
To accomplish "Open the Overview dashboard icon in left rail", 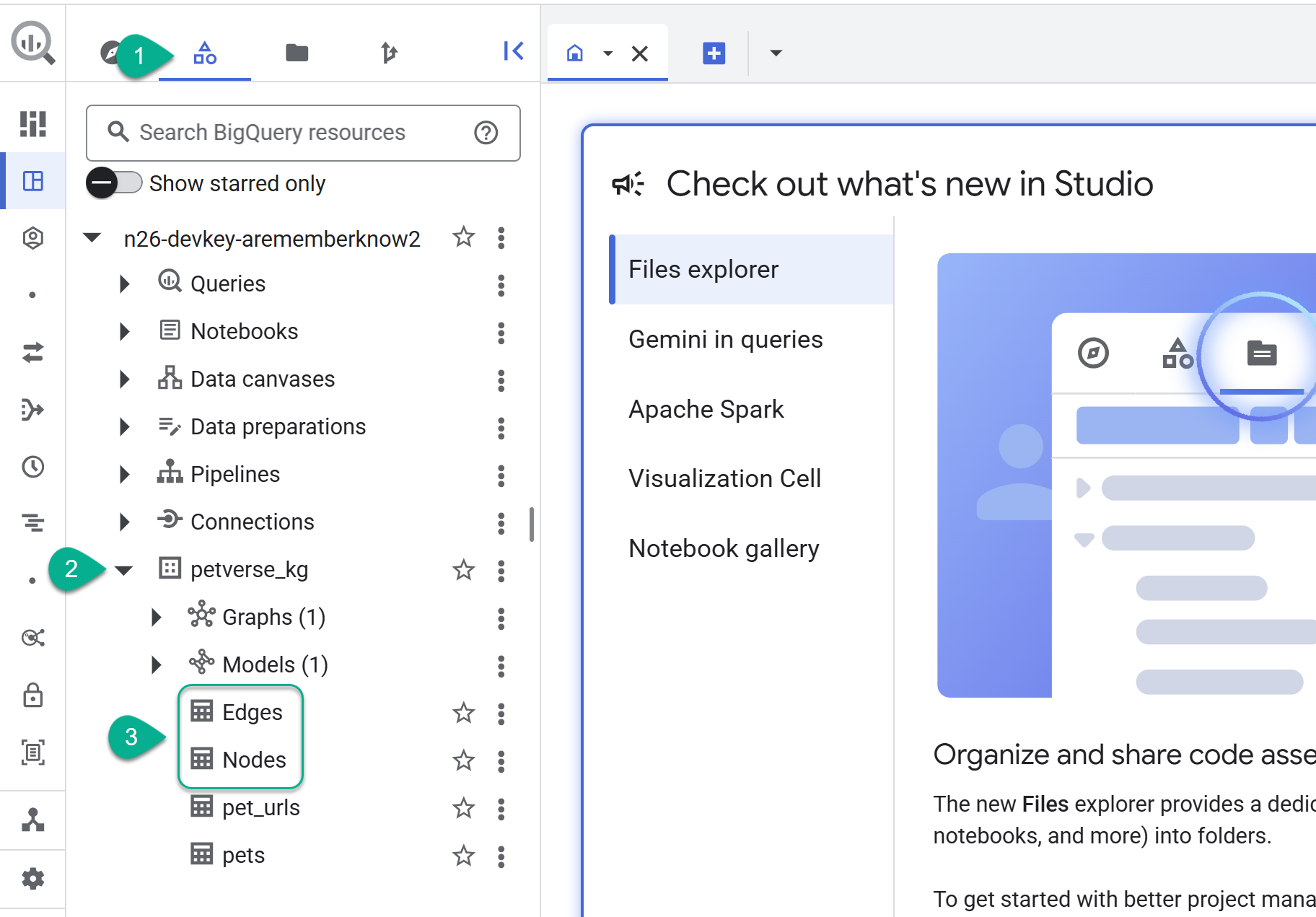I will coord(32,123).
